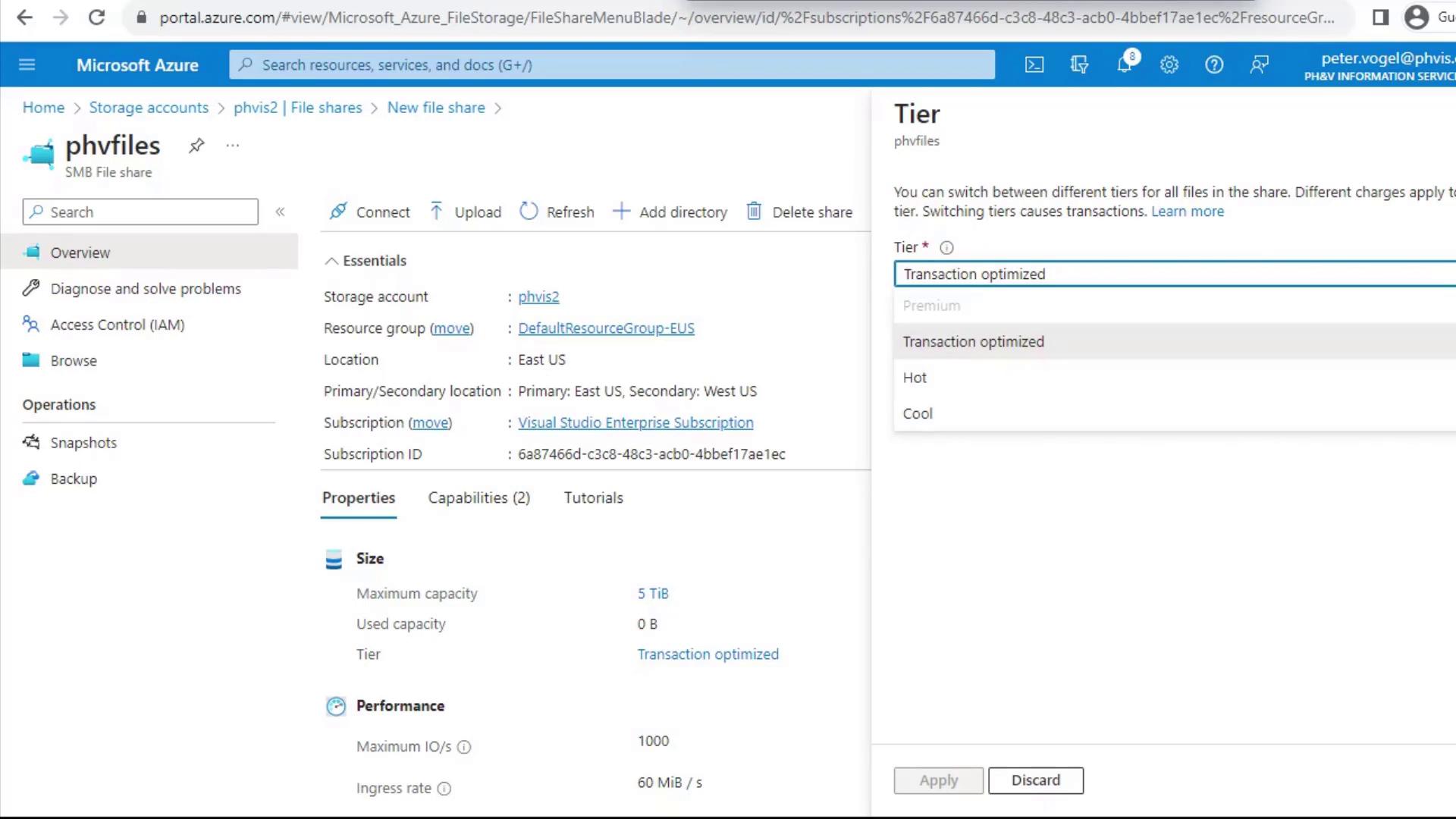Screen dimensions: 1456x819
Task: Click the notifications bell icon
Action: point(1125,65)
